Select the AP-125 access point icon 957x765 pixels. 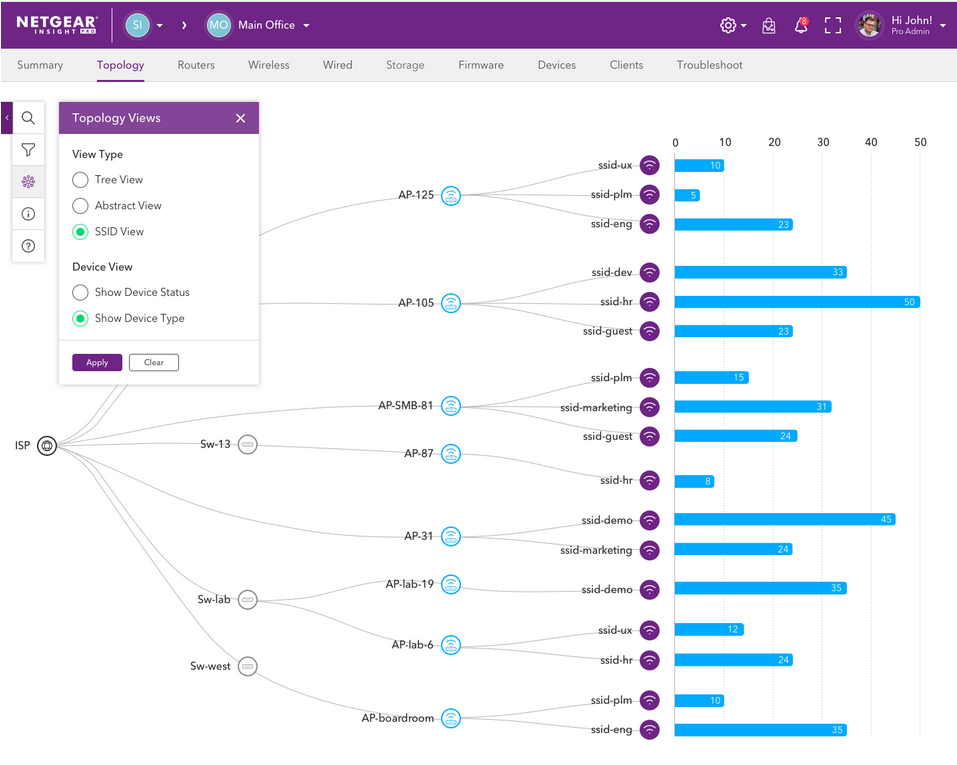451,195
